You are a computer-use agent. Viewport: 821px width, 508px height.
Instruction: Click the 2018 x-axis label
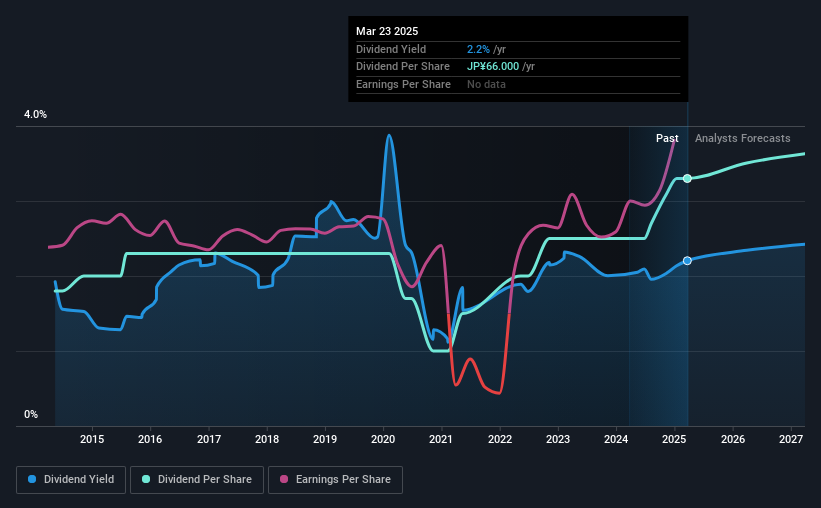point(267,439)
